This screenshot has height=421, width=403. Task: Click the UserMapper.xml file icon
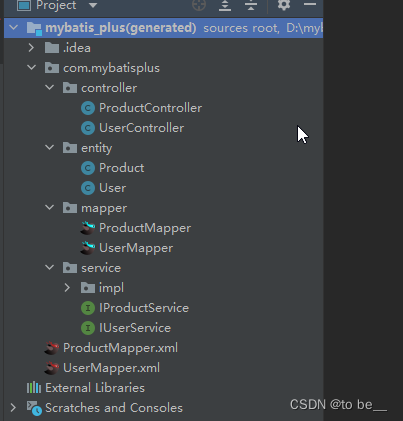(52, 368)
